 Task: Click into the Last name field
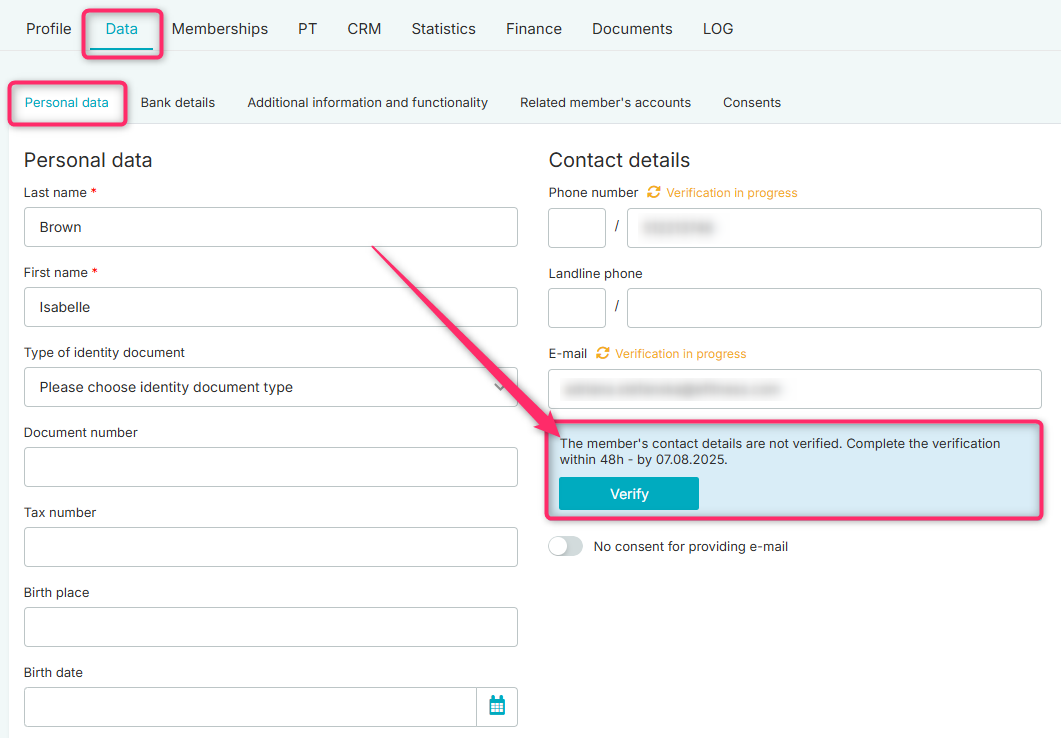click(x=270, y=227)
